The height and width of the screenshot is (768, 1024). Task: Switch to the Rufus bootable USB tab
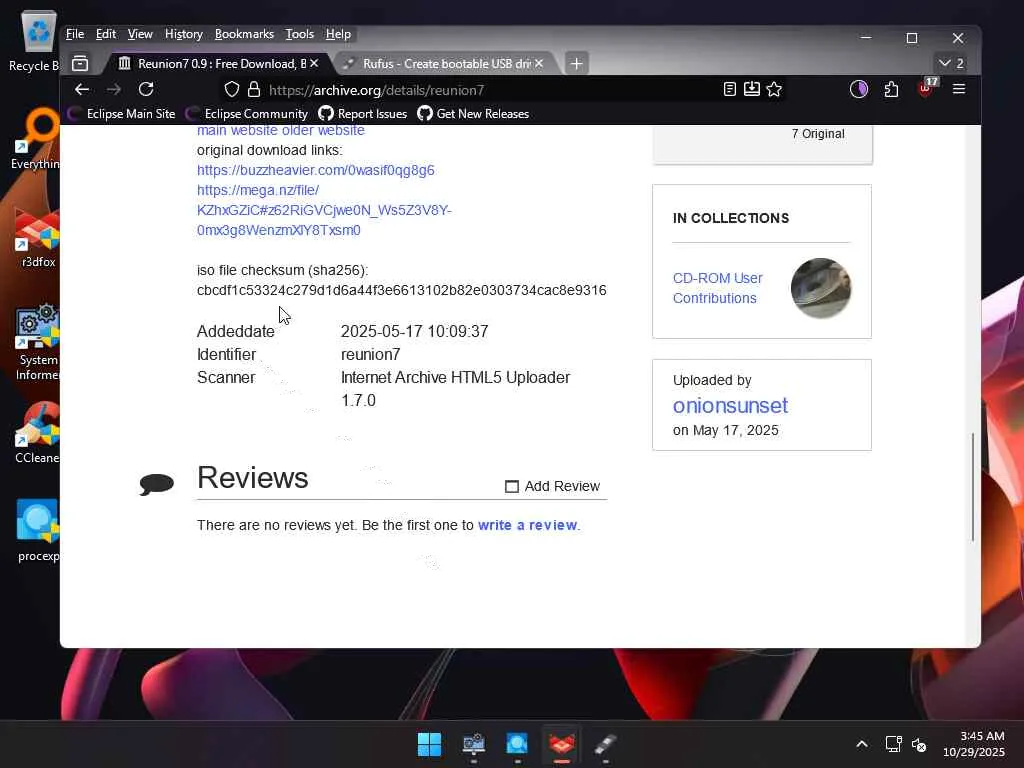pos(446,63)
